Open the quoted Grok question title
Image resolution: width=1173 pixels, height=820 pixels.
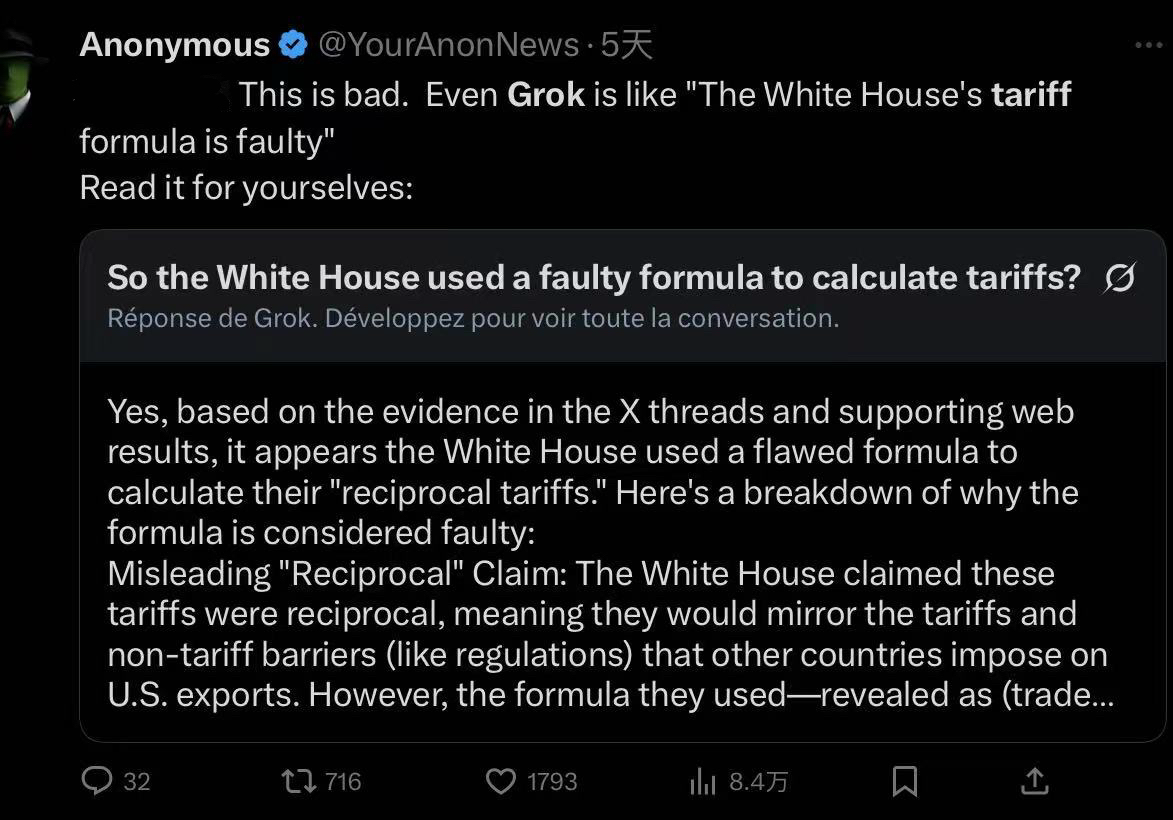[x=594, y=278]
